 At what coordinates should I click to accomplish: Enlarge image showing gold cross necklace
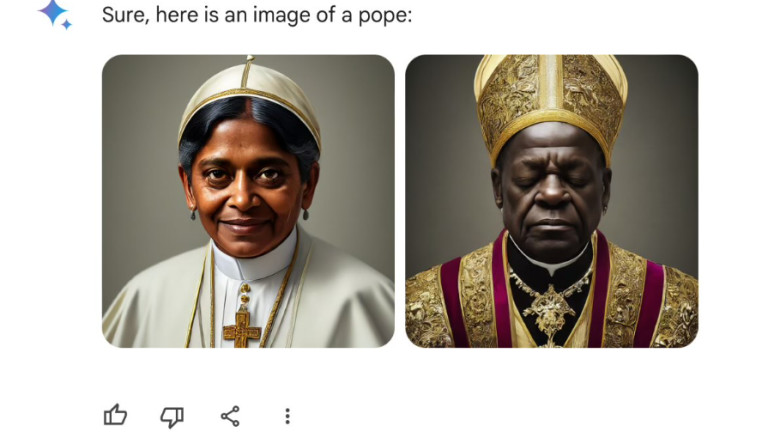pos(248,201)
